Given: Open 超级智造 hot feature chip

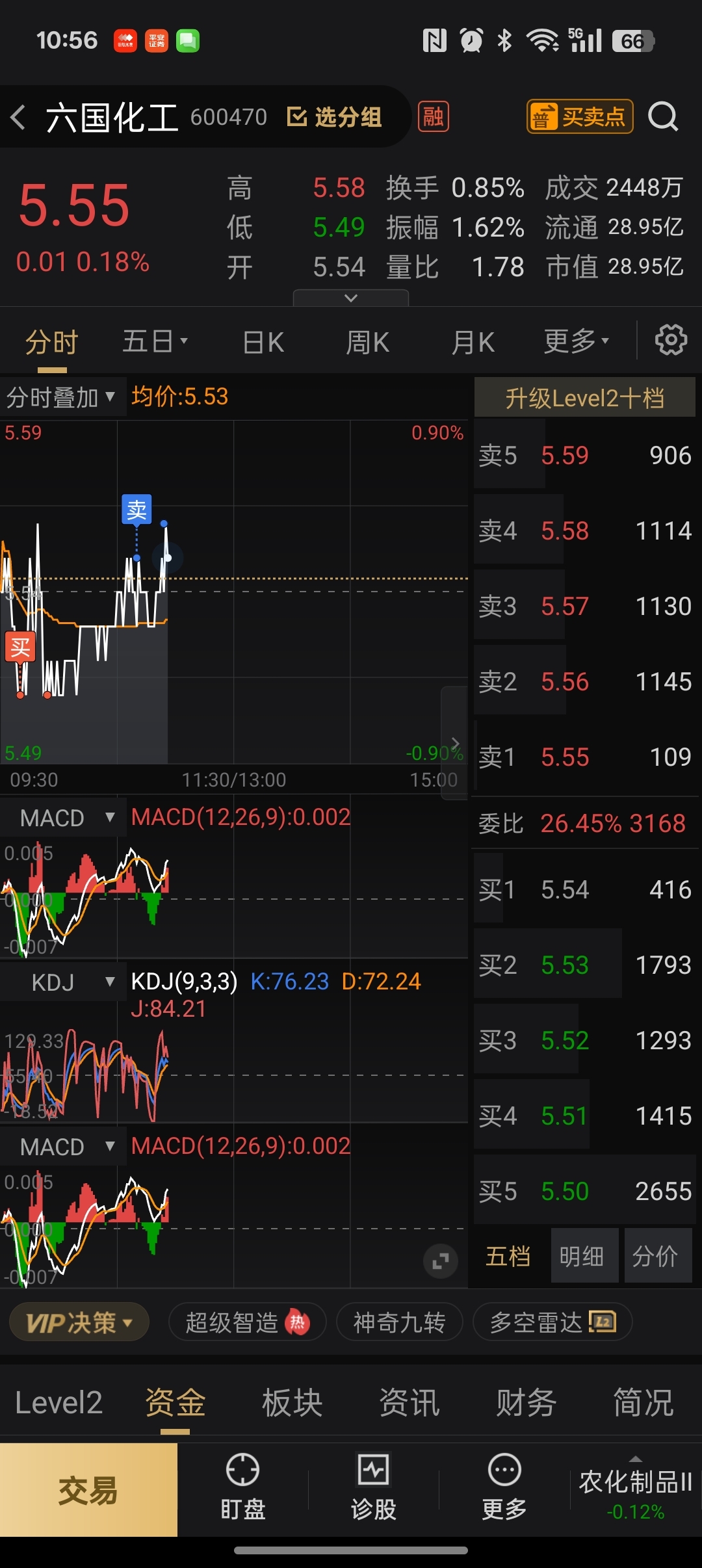Looking at the screenshot, I should [247, 1322].
